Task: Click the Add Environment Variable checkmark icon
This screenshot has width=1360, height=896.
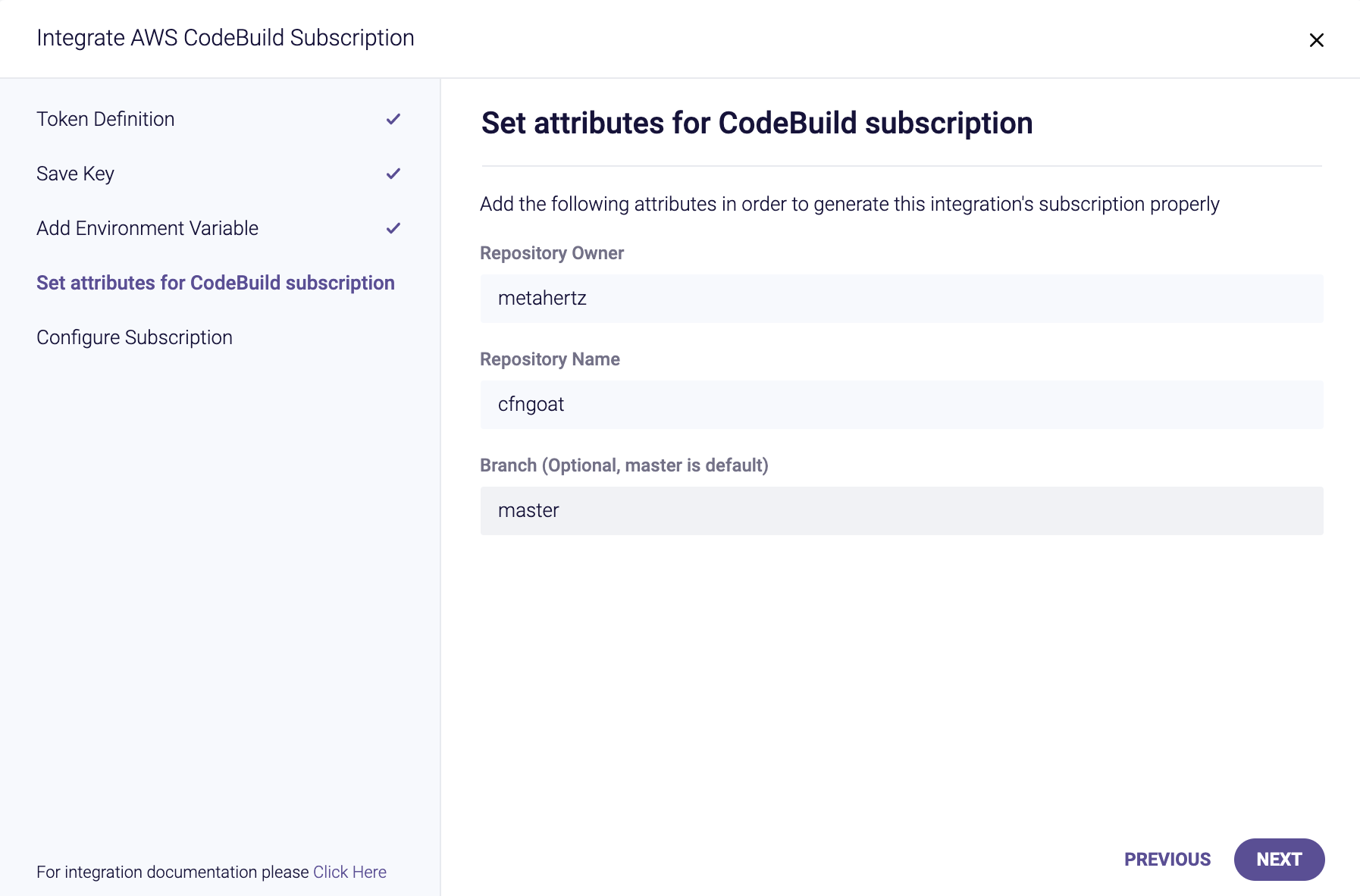Action: [393, 228]
